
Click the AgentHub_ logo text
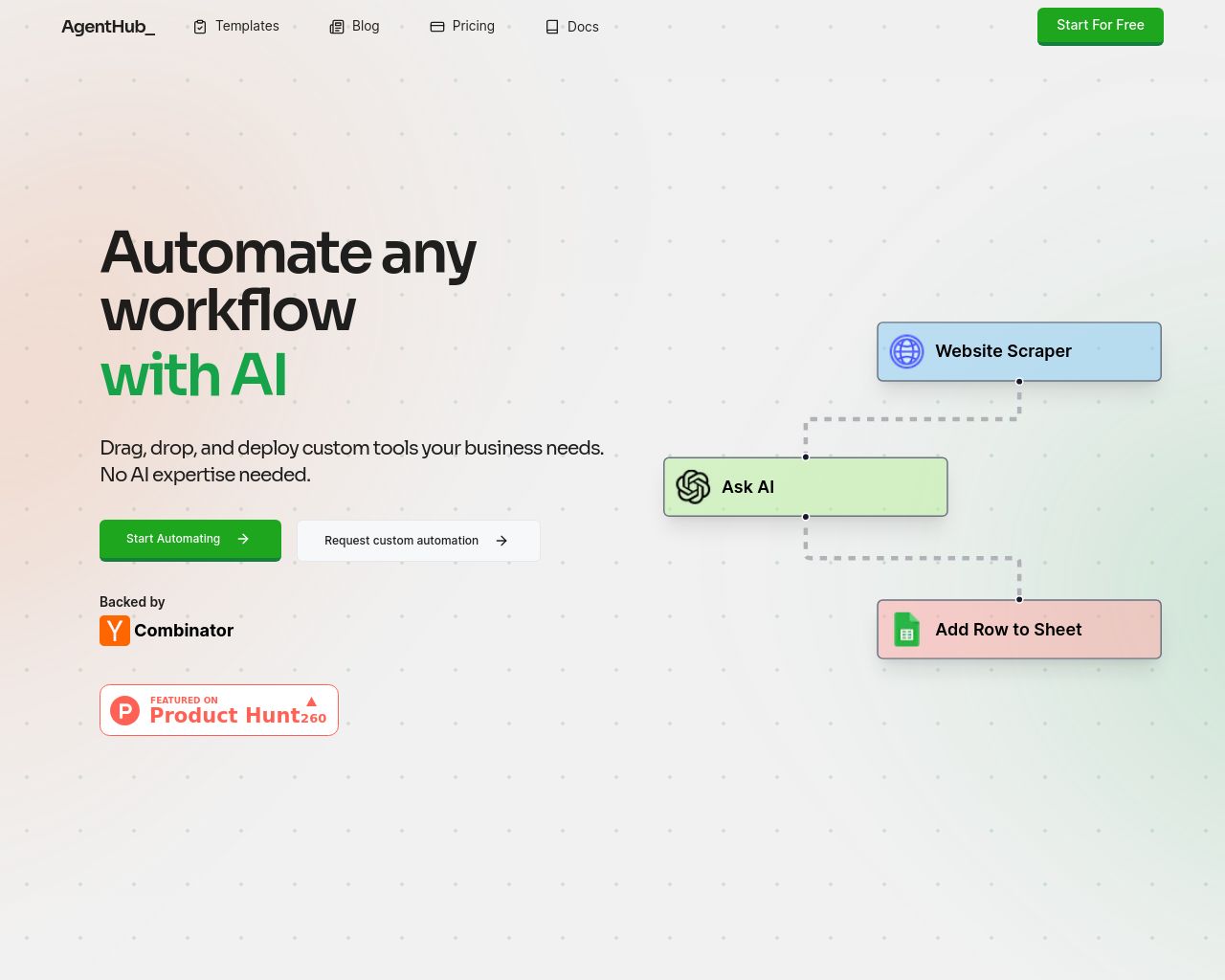pos(108,27)
